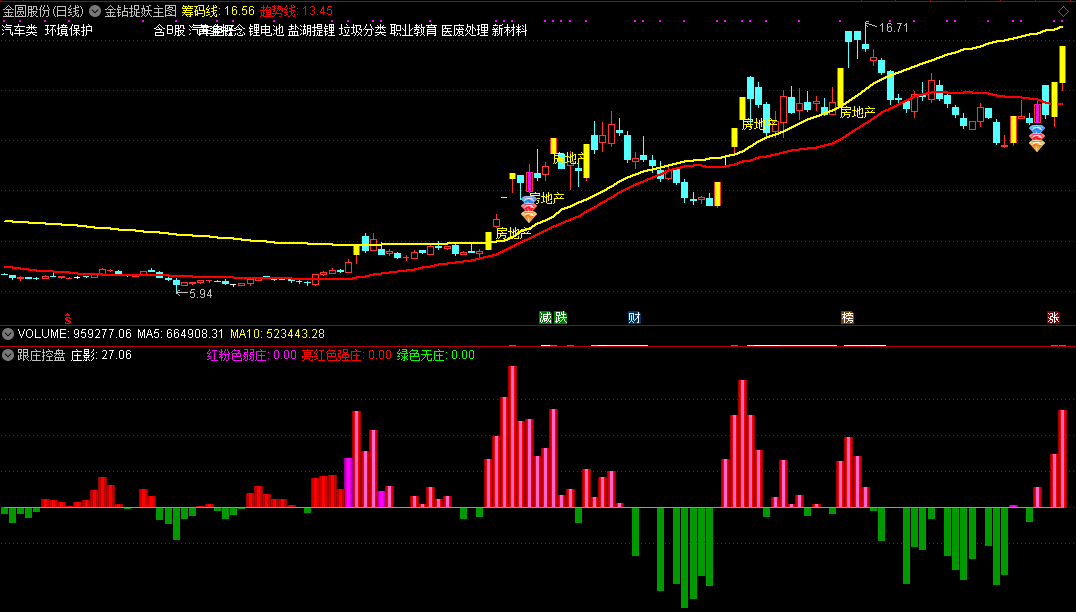Click the orange 榜 event marker
Image resolution: width=1076 pixels, height=612 pixels.
click(847, 318)
